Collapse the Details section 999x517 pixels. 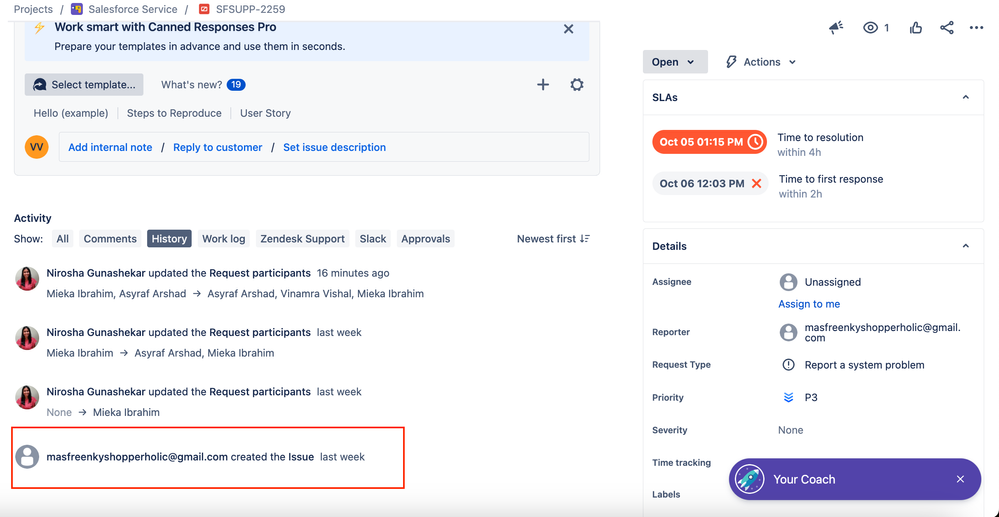(965, 246)
